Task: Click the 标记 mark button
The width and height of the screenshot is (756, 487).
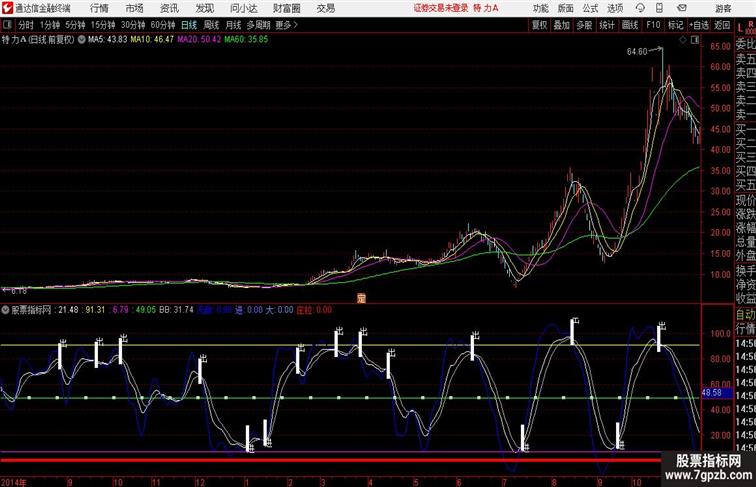Action: tap(675, 25)
